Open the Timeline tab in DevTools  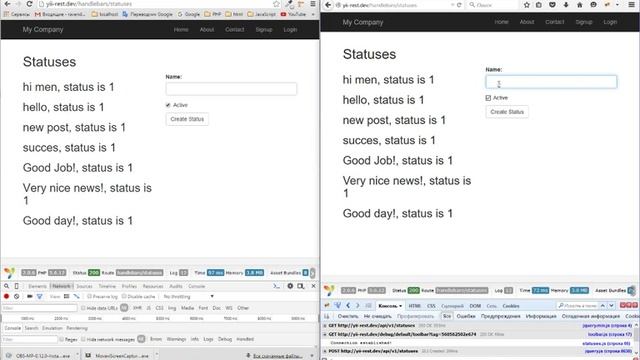pyautogui.click(x=107, y=286)
